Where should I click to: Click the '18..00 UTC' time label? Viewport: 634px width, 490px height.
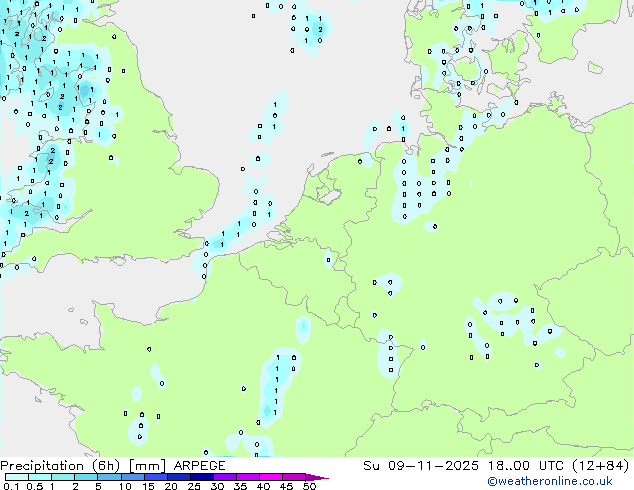(525, 466)
